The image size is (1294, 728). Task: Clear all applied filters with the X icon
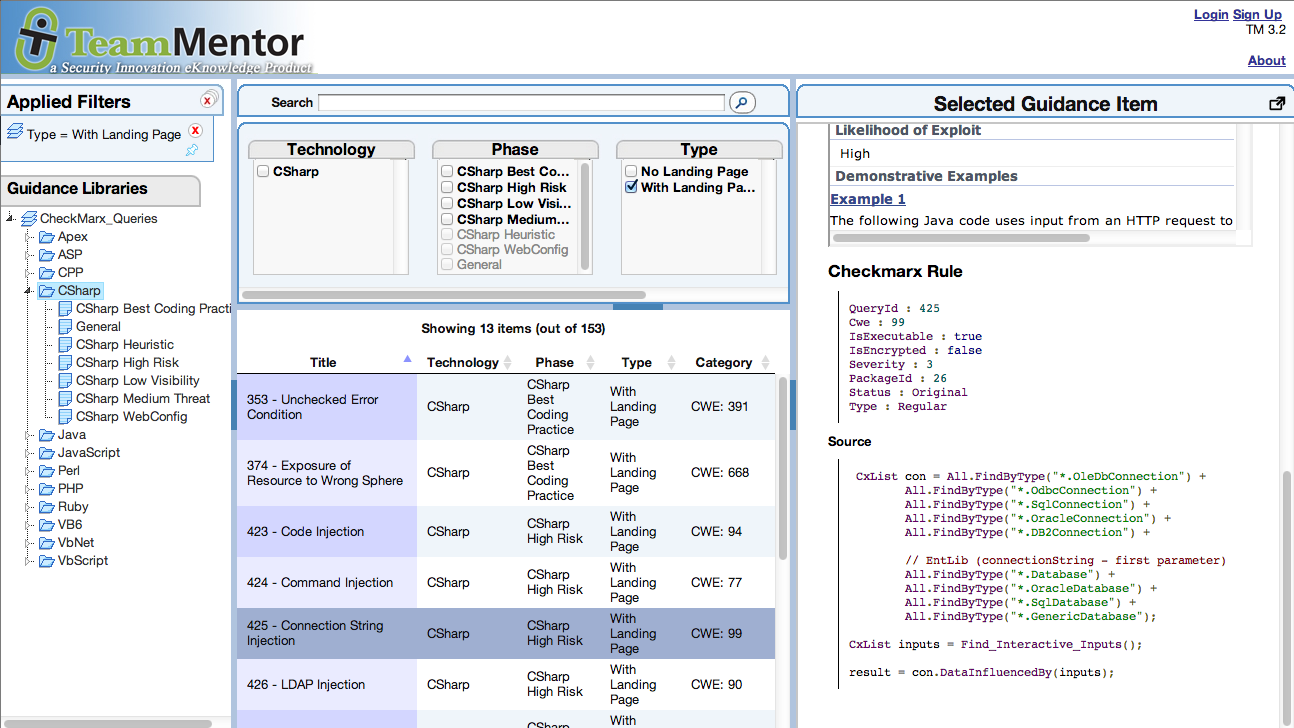209,98
